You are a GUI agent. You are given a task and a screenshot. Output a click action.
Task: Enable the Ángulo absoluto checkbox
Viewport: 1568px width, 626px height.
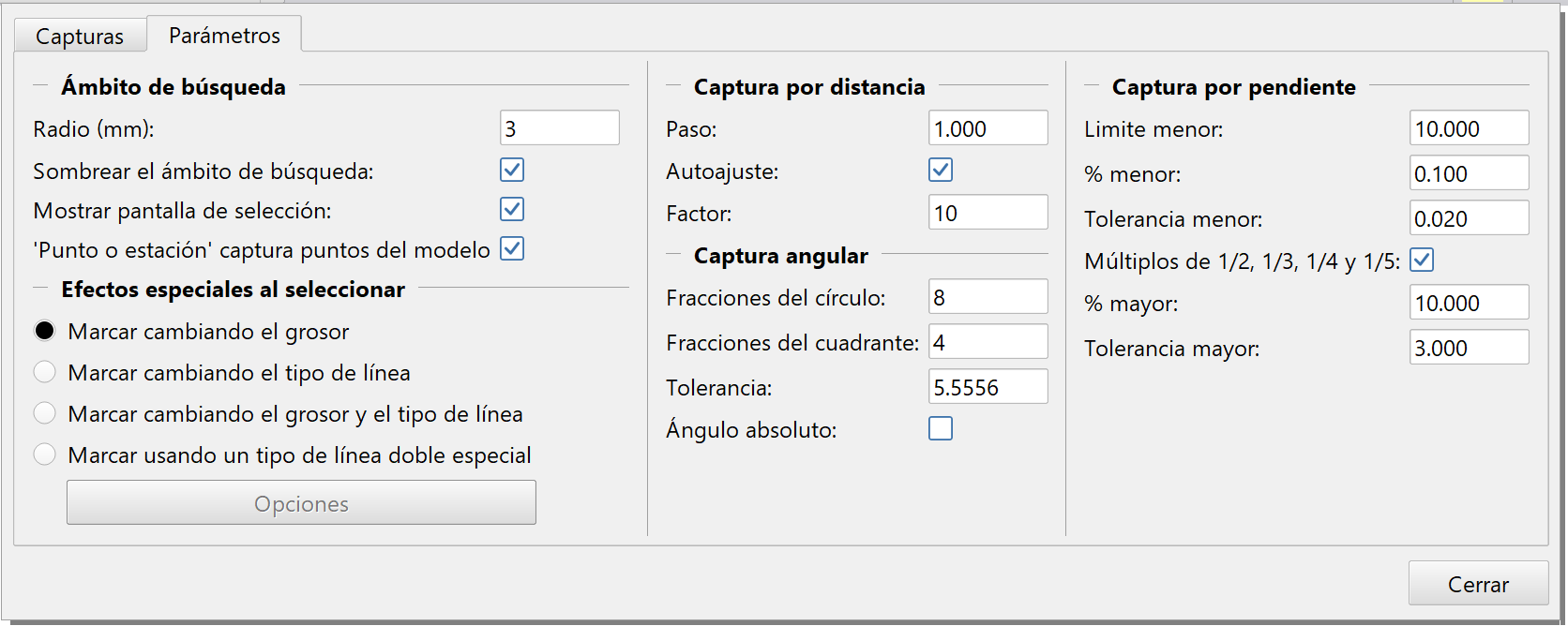941,428
